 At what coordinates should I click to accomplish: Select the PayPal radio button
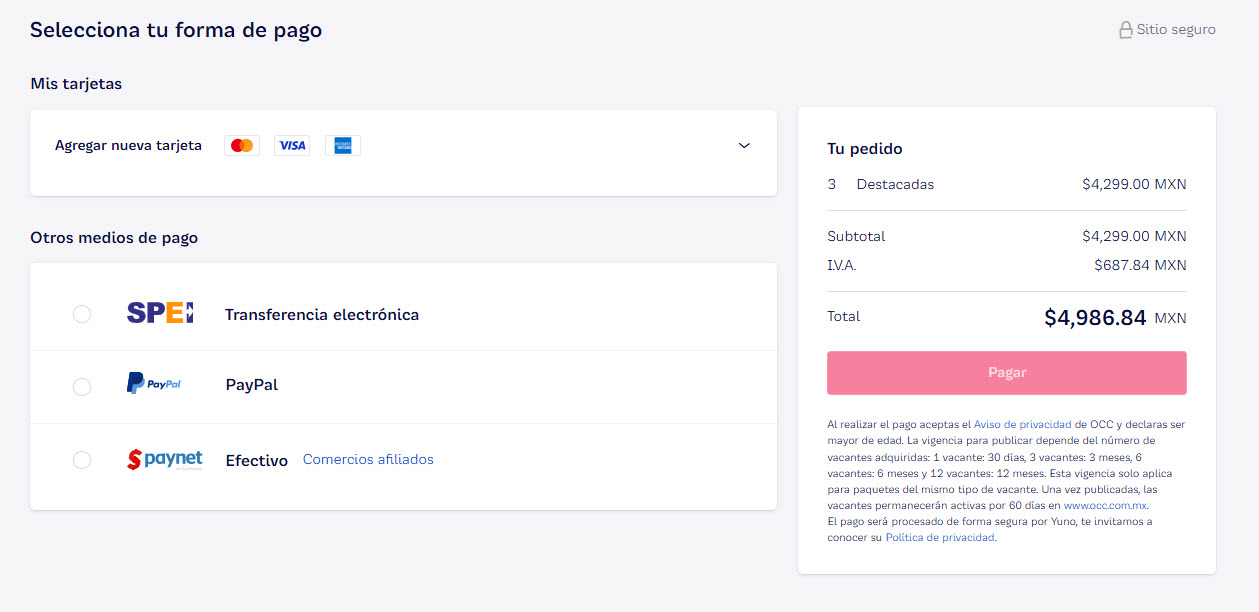coord(82,387)
